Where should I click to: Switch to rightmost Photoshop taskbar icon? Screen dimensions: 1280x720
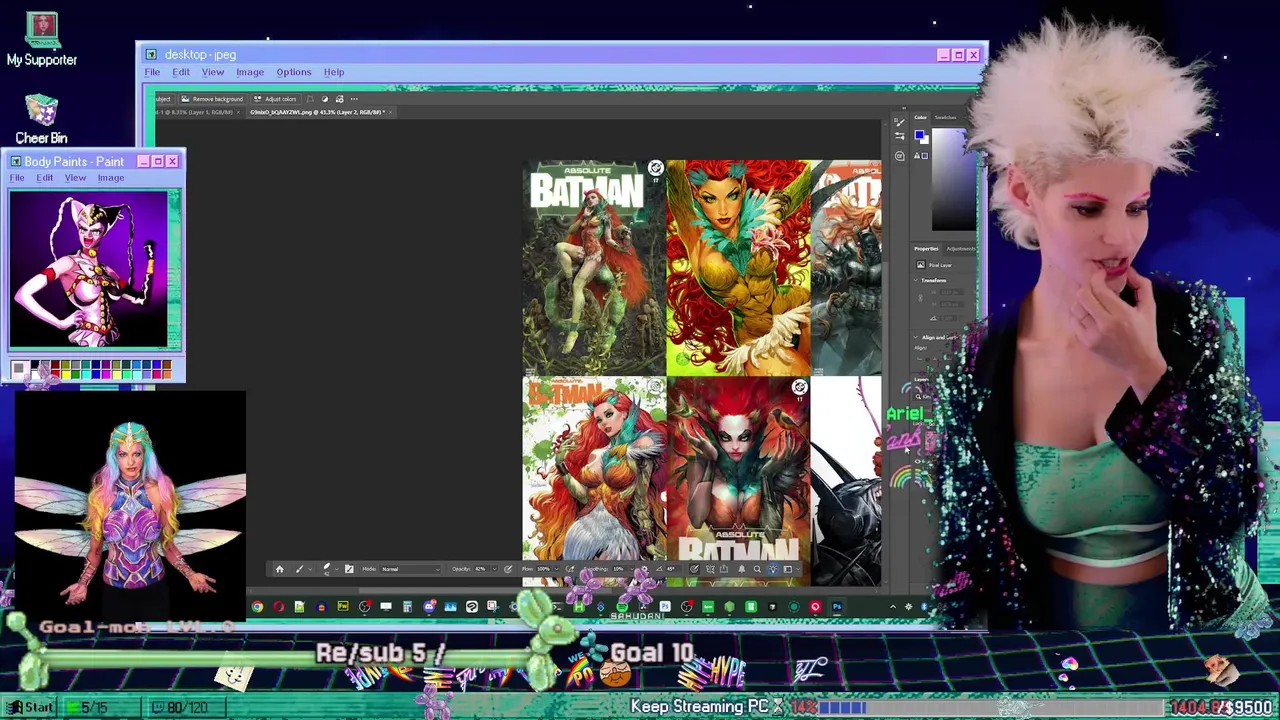click(x=837, y=606)
